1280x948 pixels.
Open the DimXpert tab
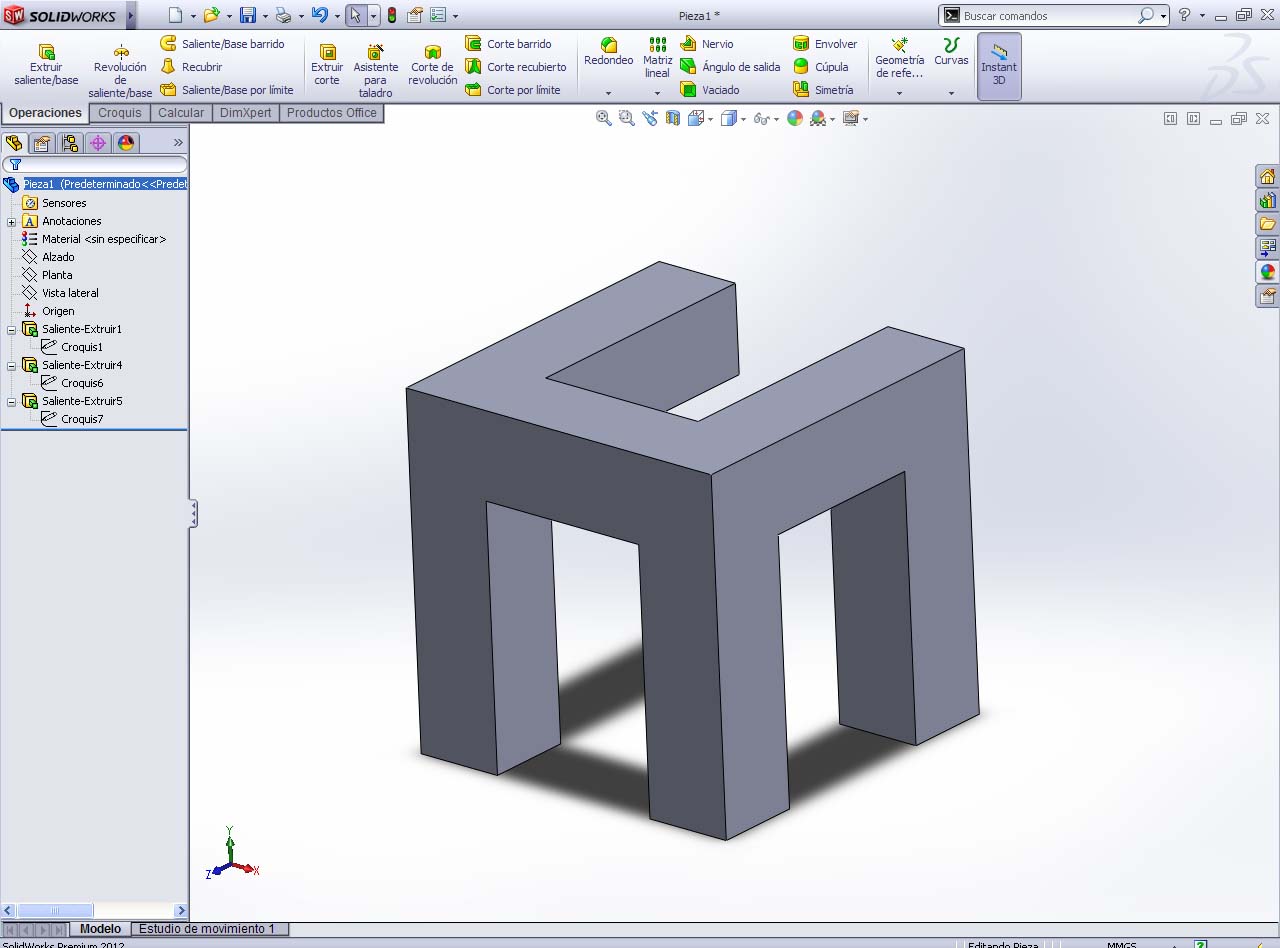[246, 113]
